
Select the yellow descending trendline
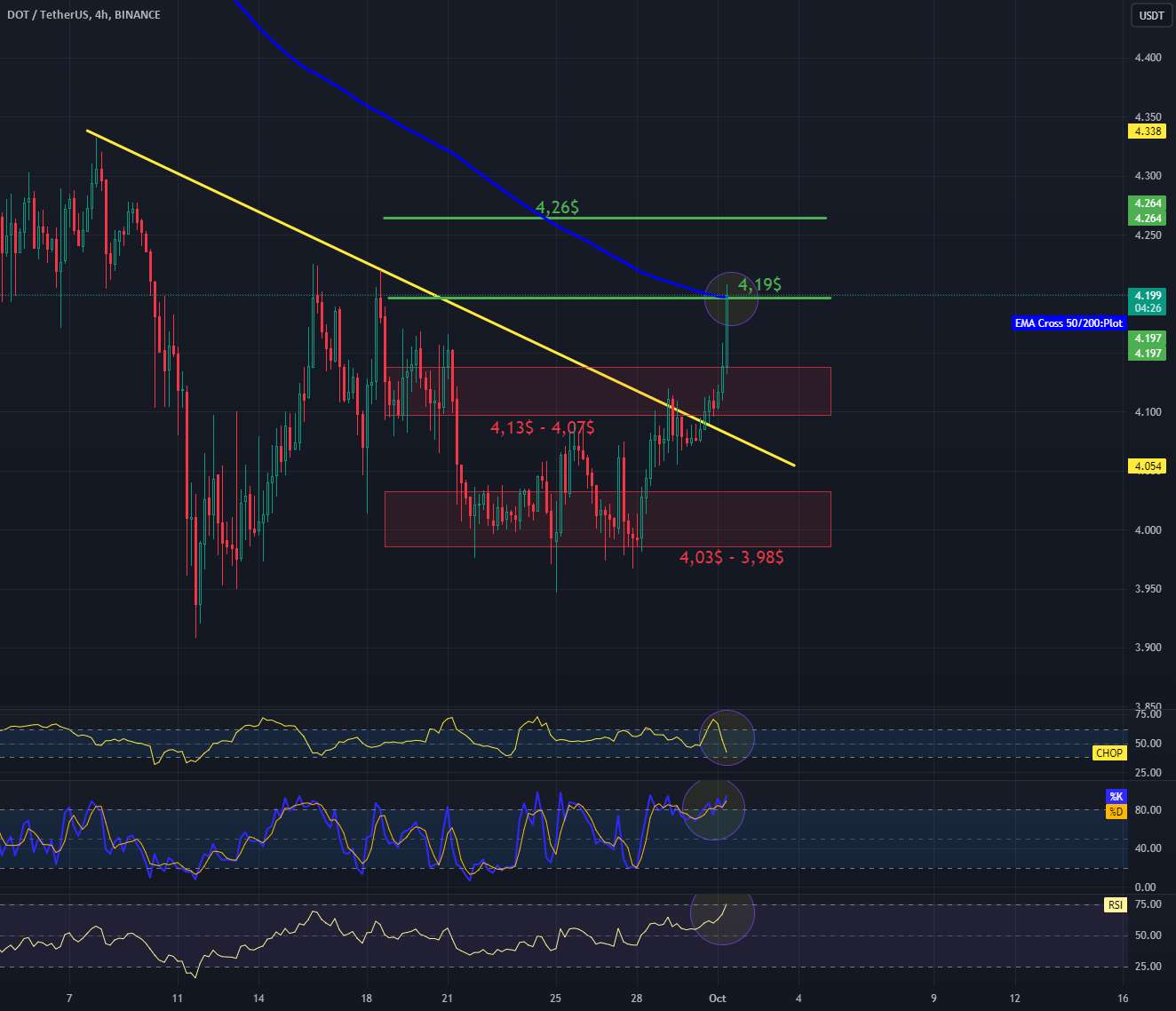tap(440, 299)
